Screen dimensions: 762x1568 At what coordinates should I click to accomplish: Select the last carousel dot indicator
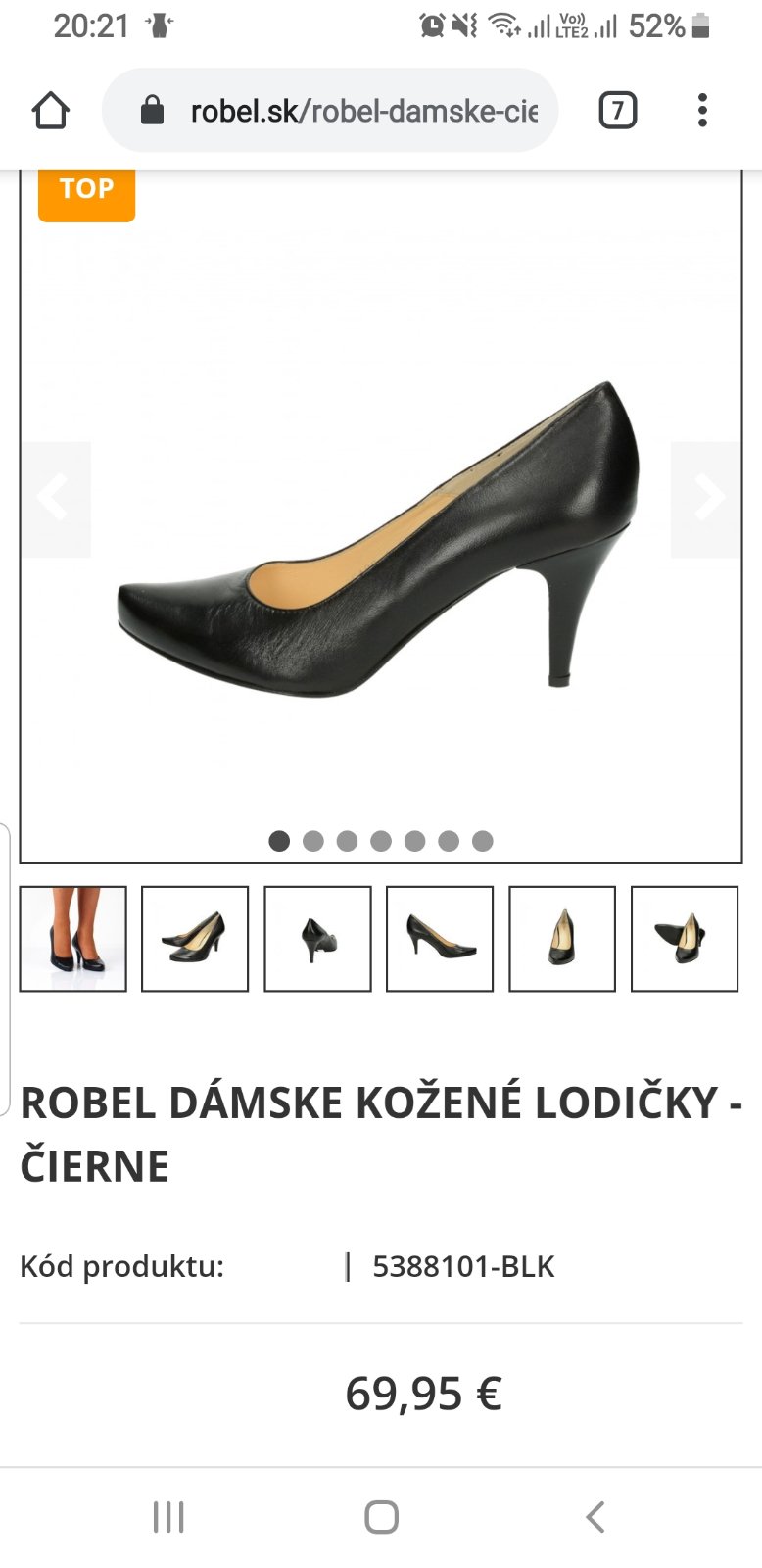pos(482,841)
